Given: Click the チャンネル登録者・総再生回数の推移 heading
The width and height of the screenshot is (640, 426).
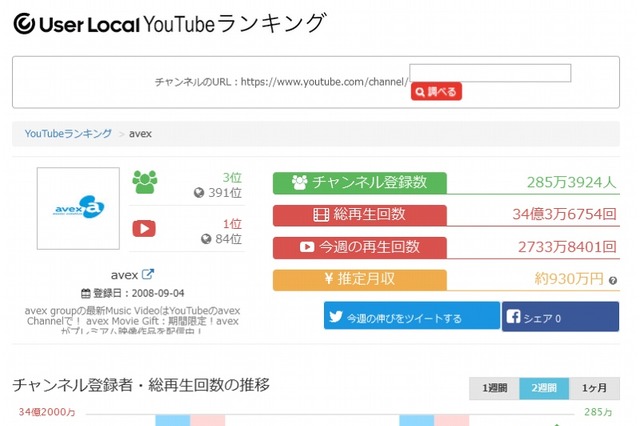Looking at the screenshot, I should (x=141, y=385).
